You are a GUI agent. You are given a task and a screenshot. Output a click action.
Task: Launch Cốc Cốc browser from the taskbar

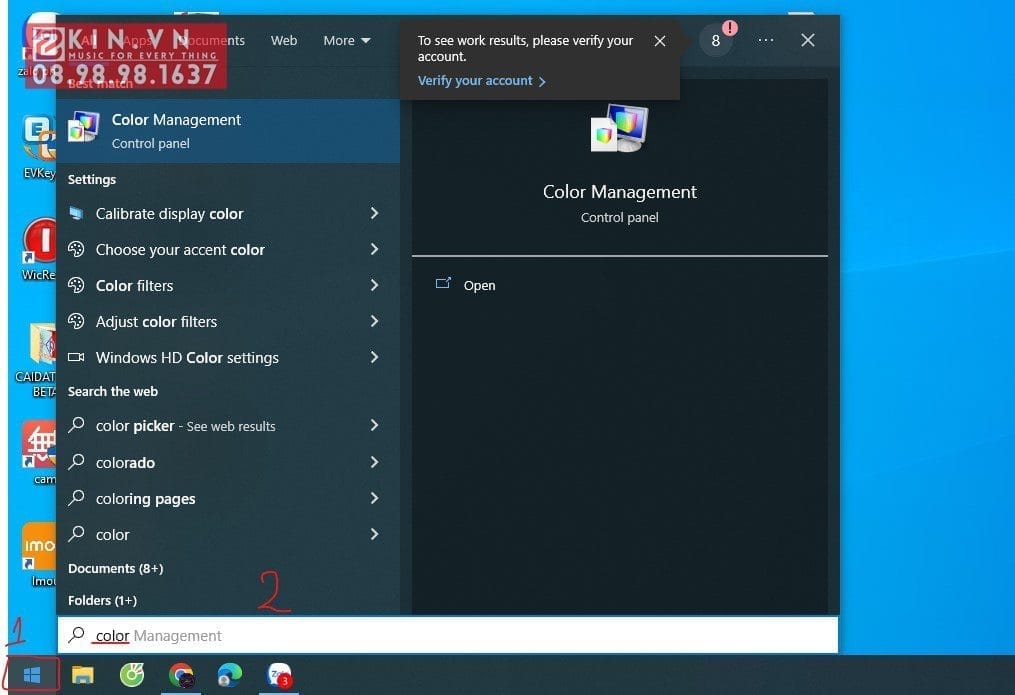point(133,675)
